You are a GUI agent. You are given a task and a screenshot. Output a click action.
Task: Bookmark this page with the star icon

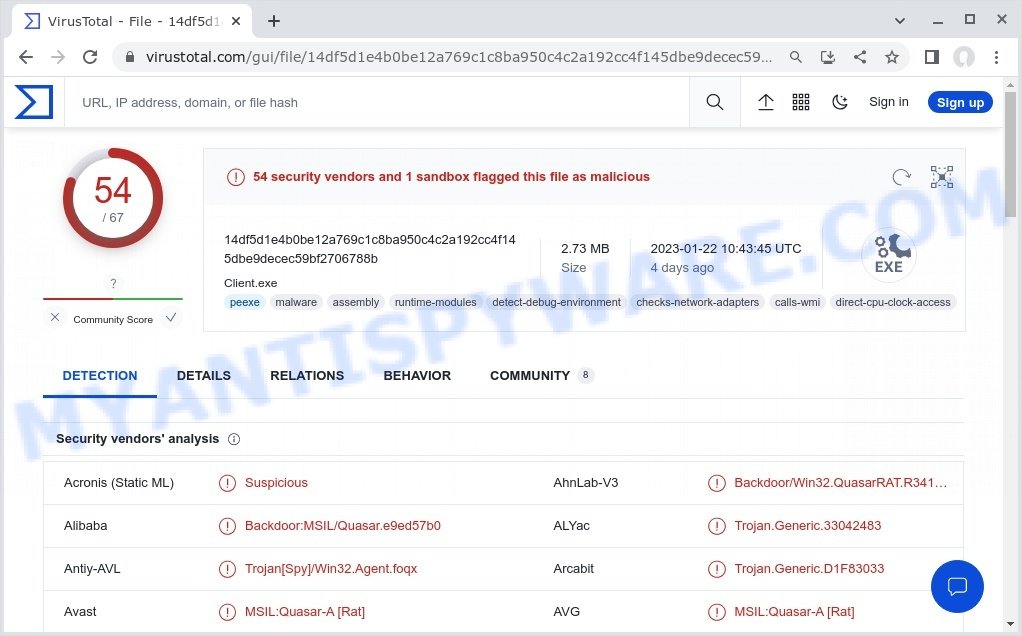coord(892,57)
